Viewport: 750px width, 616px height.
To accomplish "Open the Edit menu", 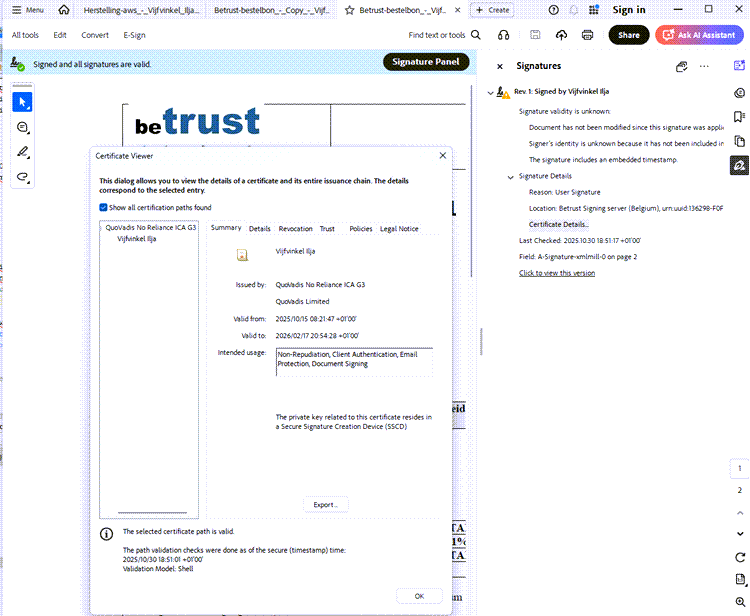I will pyautogui.click(x=60, y=35).
